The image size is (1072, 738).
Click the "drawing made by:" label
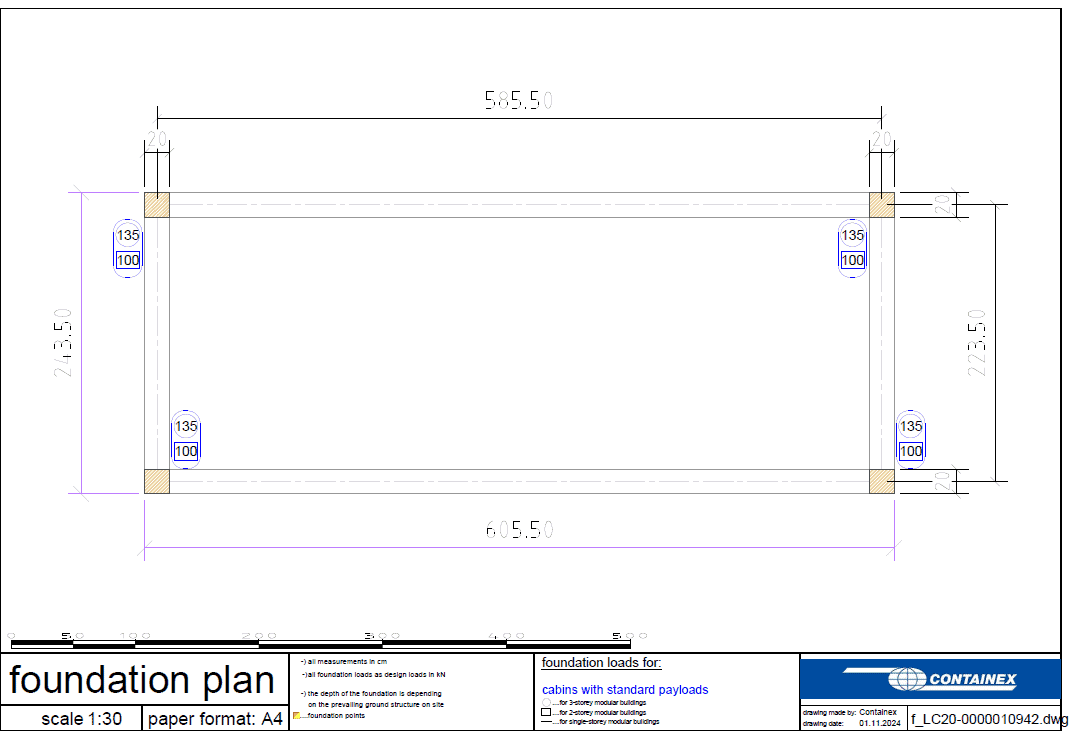point(829,713)
